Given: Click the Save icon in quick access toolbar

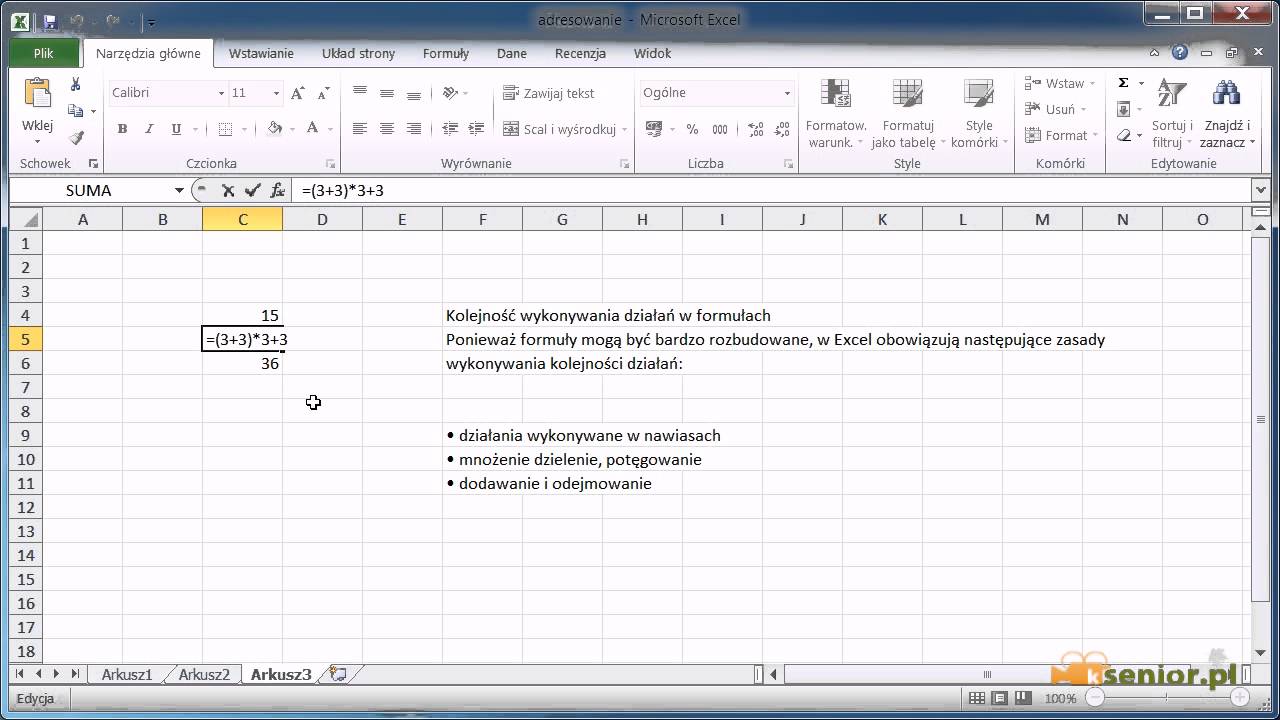Looking at the screenshot, I should (49, 20).
